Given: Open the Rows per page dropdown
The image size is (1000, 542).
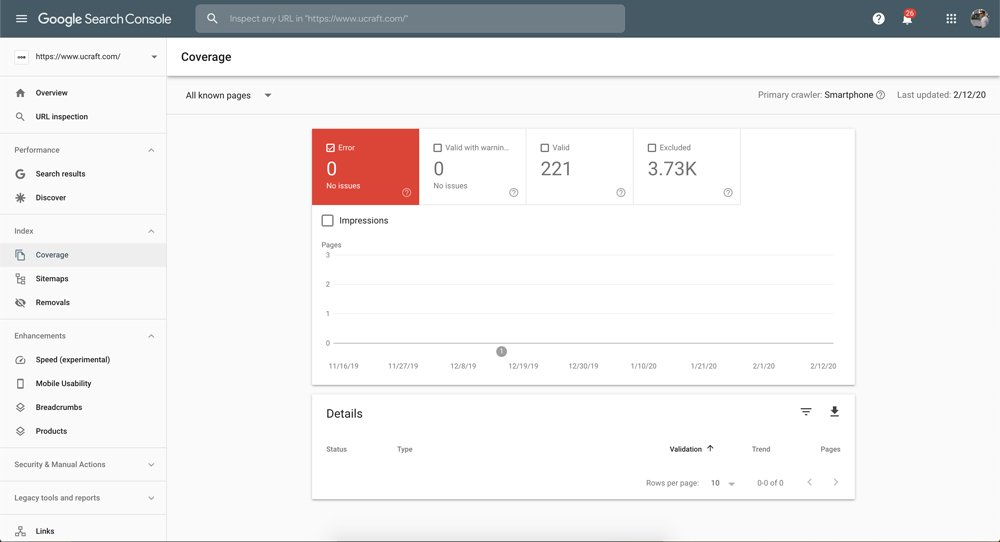Looking at the screenshot, I should tap(723, 483).
